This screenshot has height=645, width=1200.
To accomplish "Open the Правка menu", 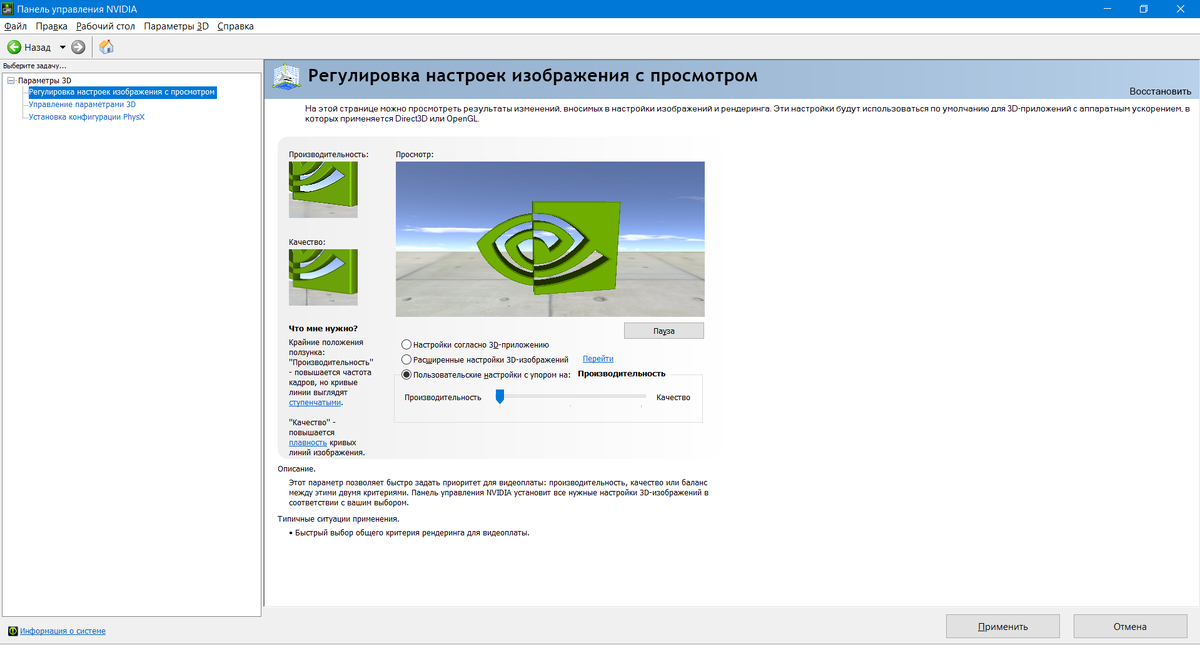I will tap(51, 26).
